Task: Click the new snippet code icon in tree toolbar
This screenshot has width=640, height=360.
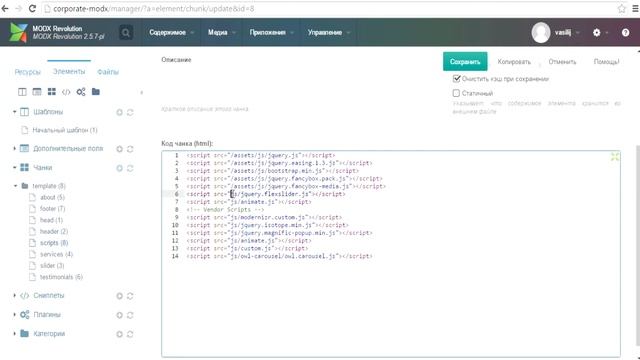Action: coord(66,92)
